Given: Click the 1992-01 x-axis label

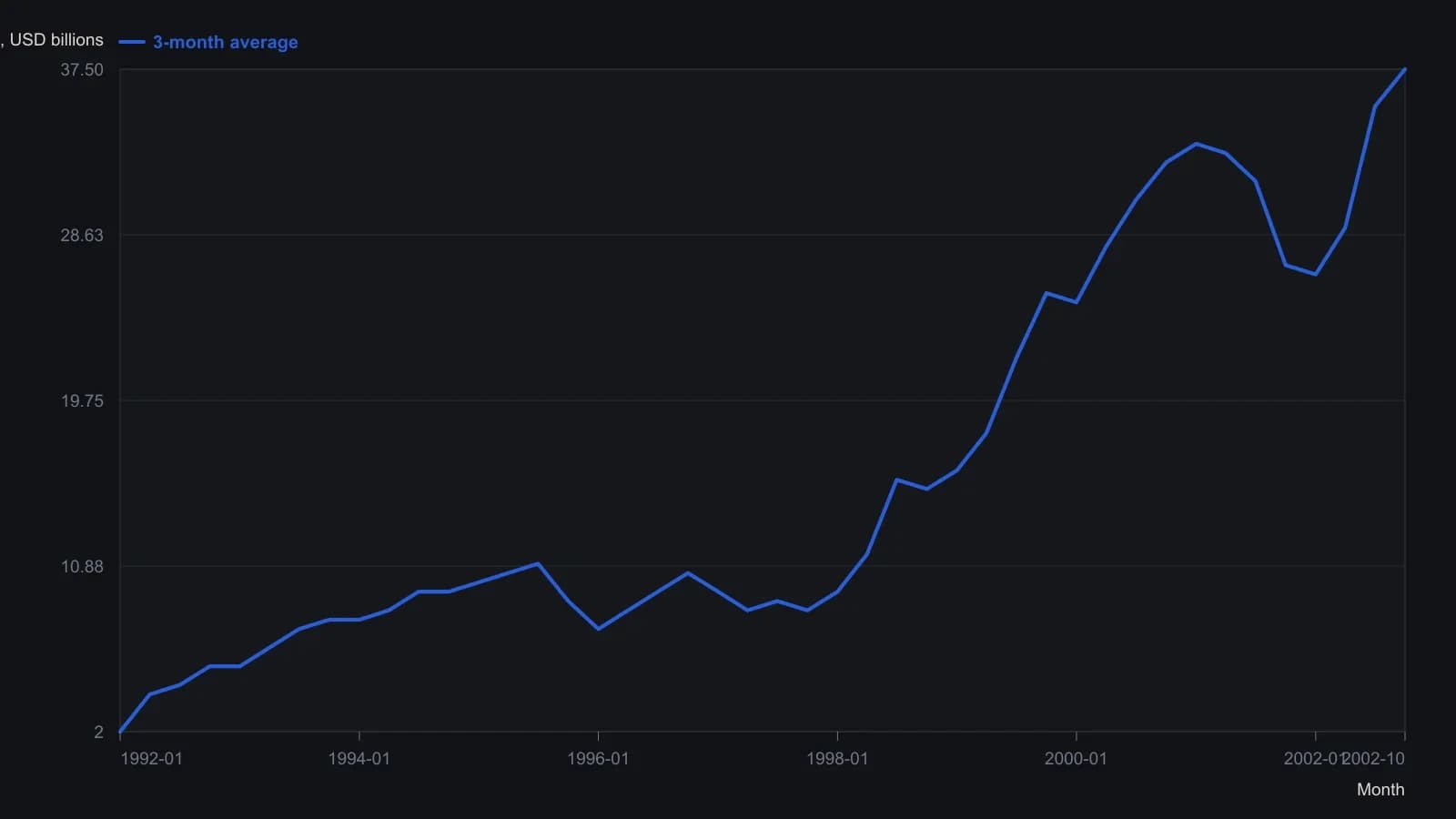Looking at the screenshot, I should pyautogui.click(x=151, y=759).
